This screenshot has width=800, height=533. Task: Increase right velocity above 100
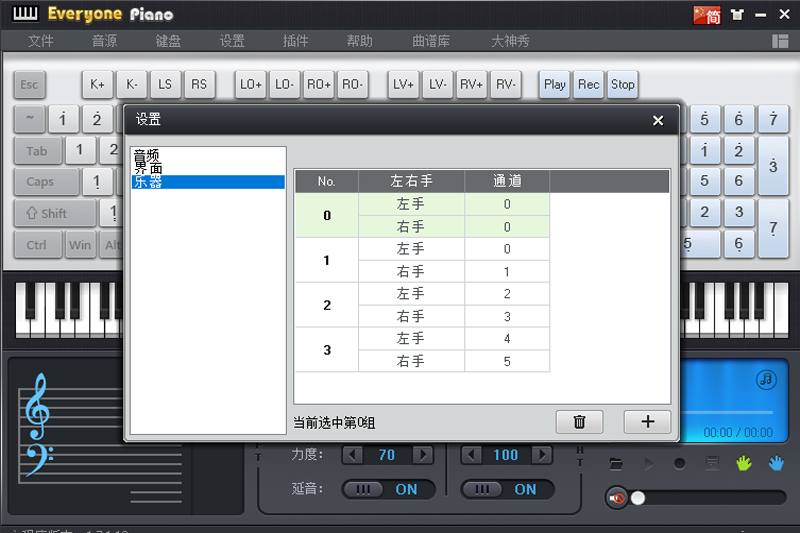click(541, 455)
